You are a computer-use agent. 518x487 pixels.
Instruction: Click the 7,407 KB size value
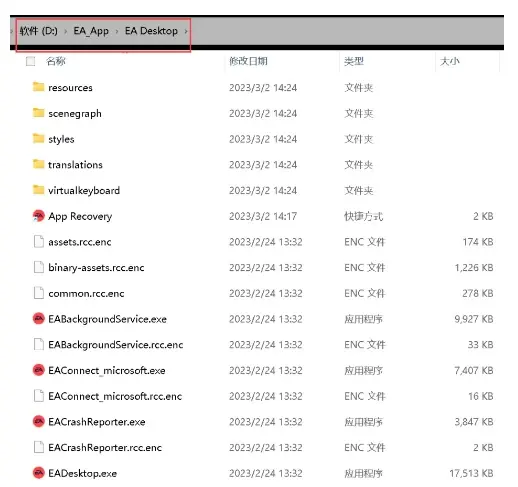coord(474,370)
